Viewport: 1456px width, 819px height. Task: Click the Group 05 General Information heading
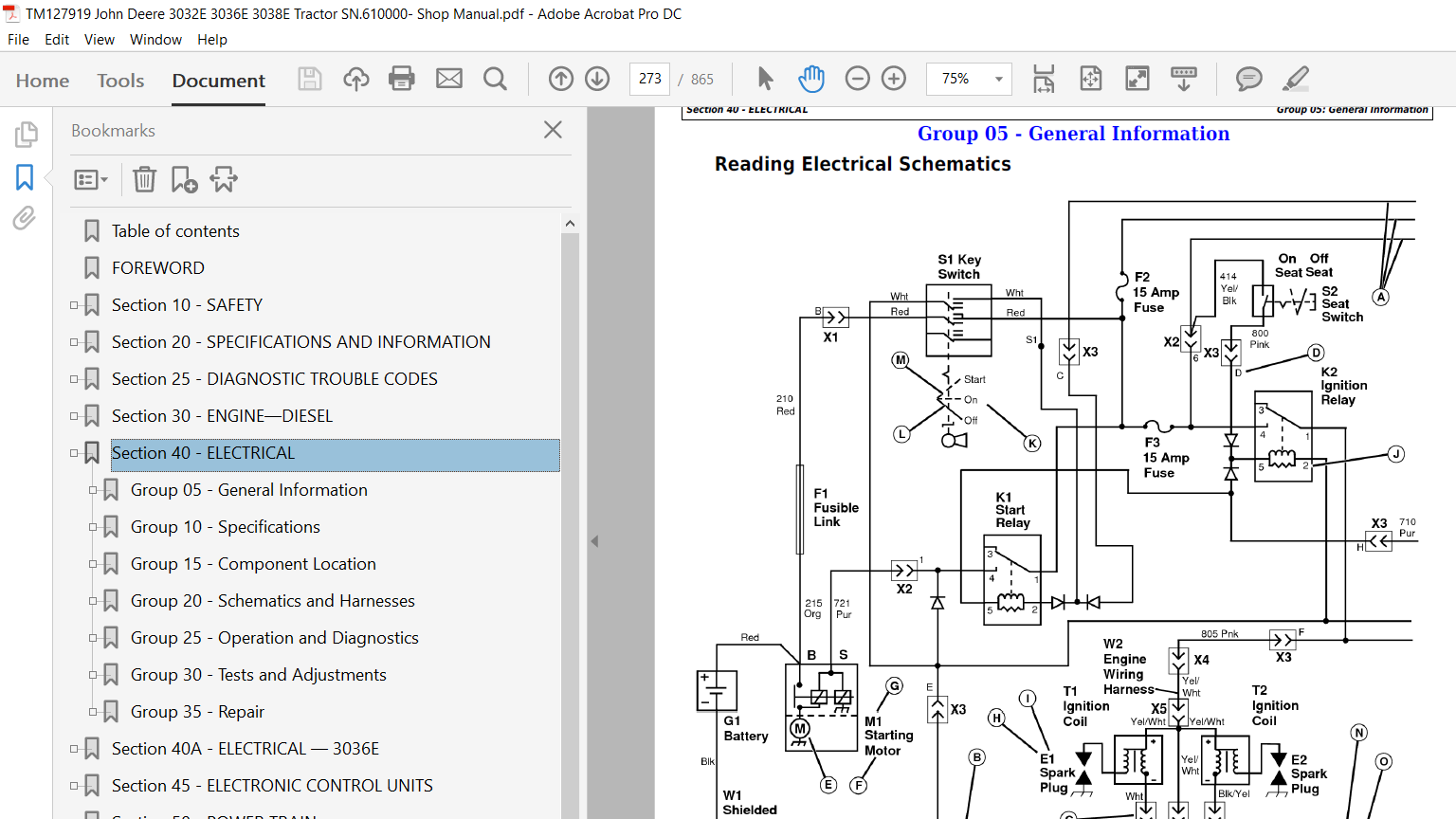pyautogui.click(x=1073, y=134)
